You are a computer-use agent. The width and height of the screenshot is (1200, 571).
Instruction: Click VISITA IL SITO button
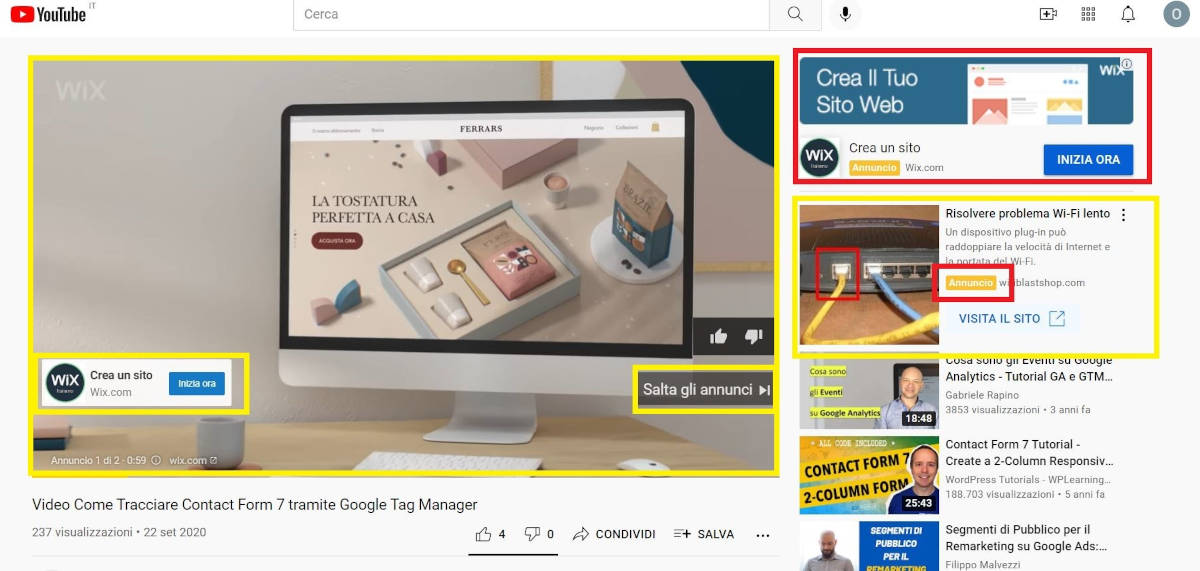[x=1012, y=319]
